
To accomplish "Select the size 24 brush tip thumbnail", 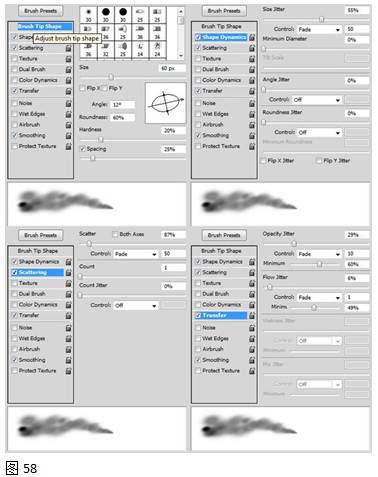I will 157,49.
